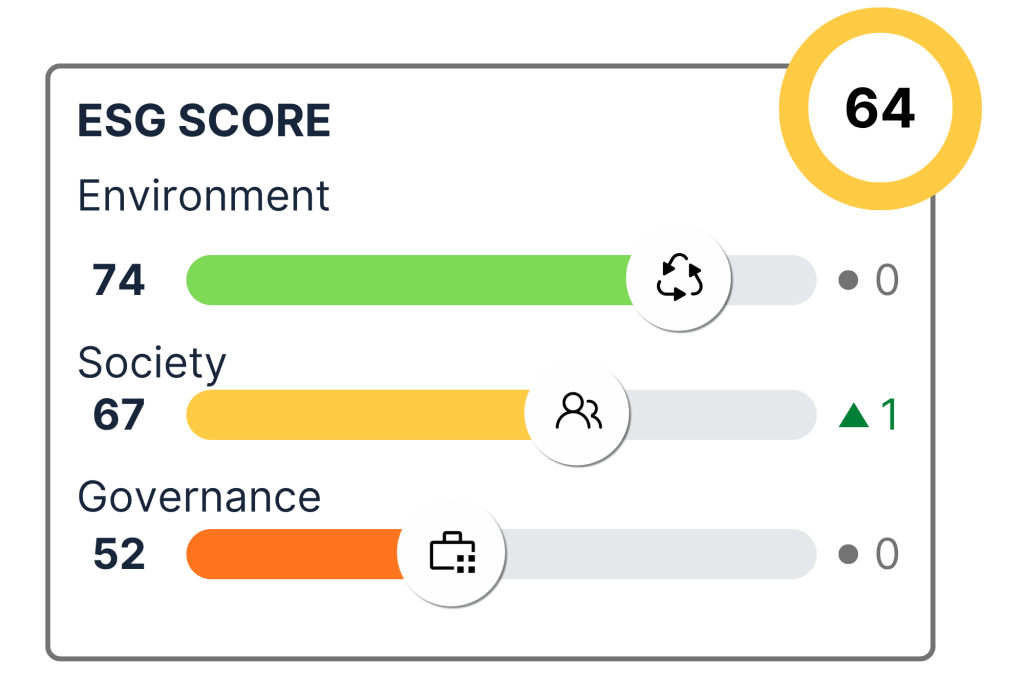Click the gray dot in Governance row

tap(849, 554)
